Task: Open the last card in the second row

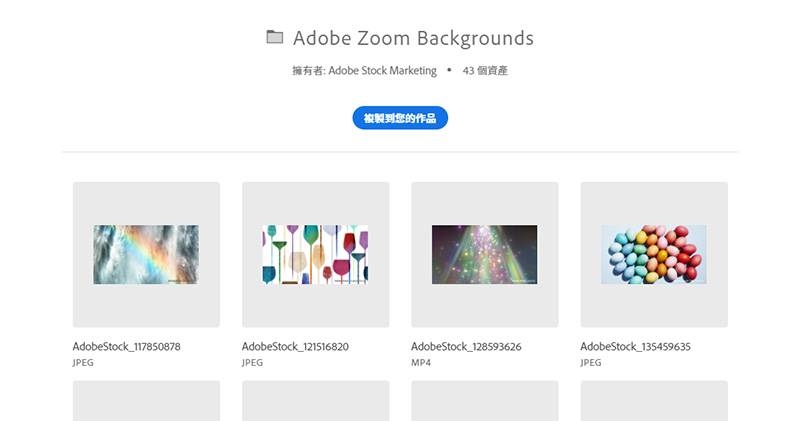Action: click(x=655, y=401)
